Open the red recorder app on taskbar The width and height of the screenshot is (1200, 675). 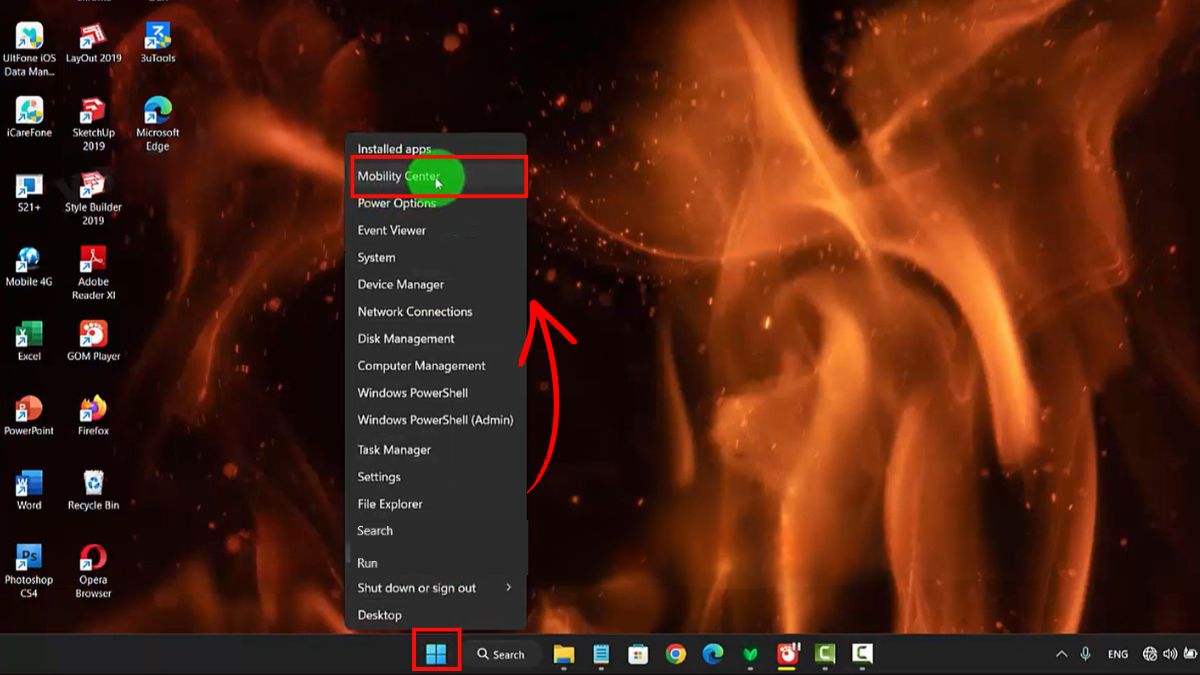tap(788, 654)
